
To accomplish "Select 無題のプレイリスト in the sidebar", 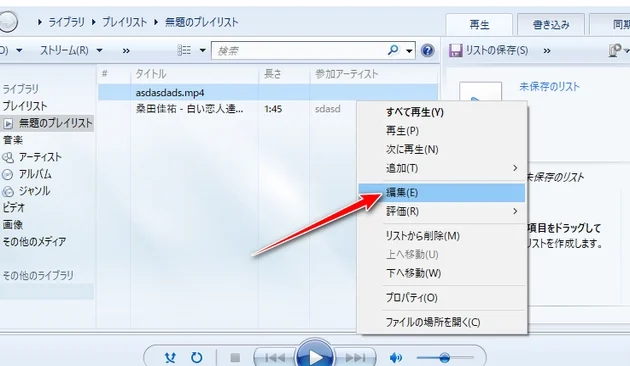I will point(47,123).
